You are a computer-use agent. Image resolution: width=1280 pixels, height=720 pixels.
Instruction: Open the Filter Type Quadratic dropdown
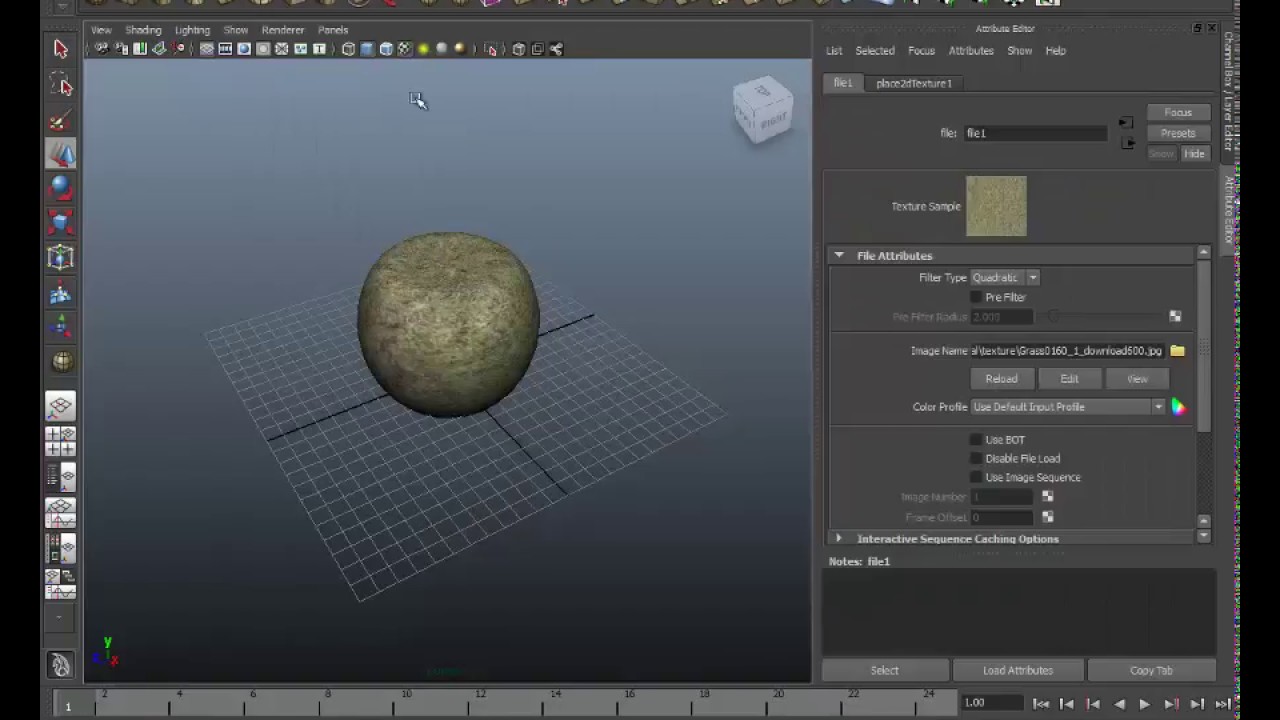(x=1005, y=278)
